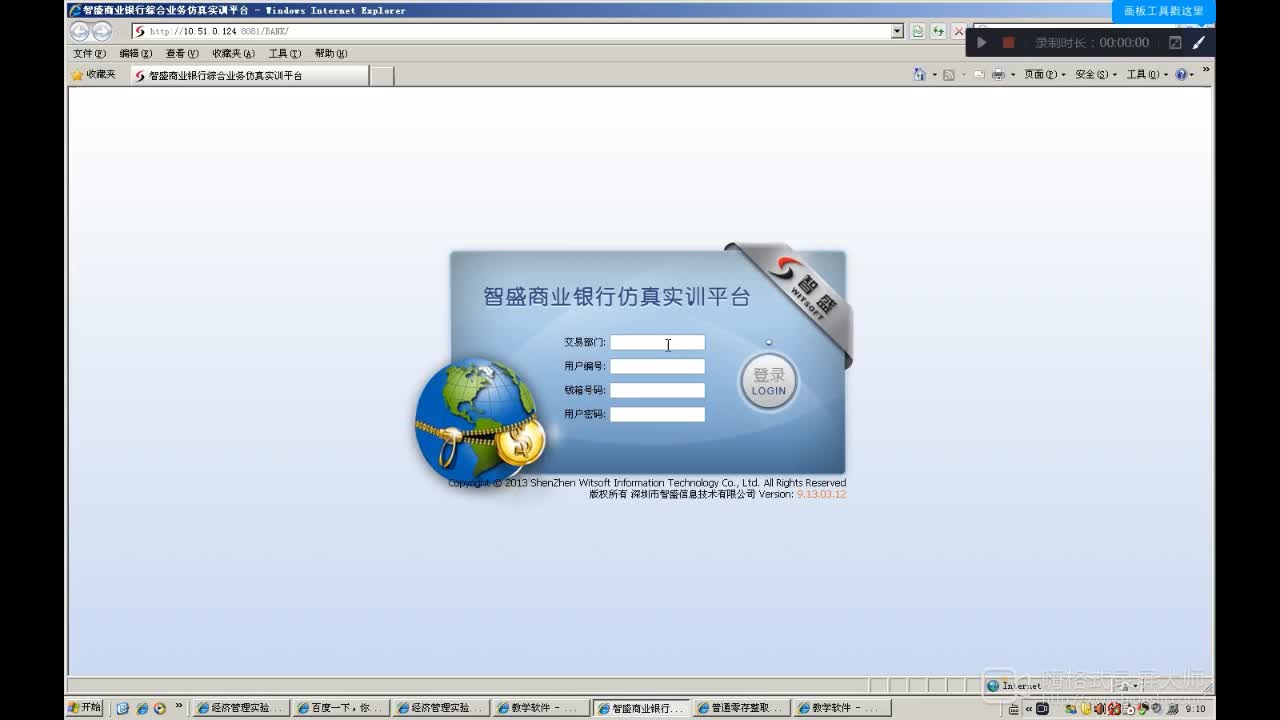1280x720 pixels.
Task: Open the blue Help question mark icon
Action: click(1181, 75)
